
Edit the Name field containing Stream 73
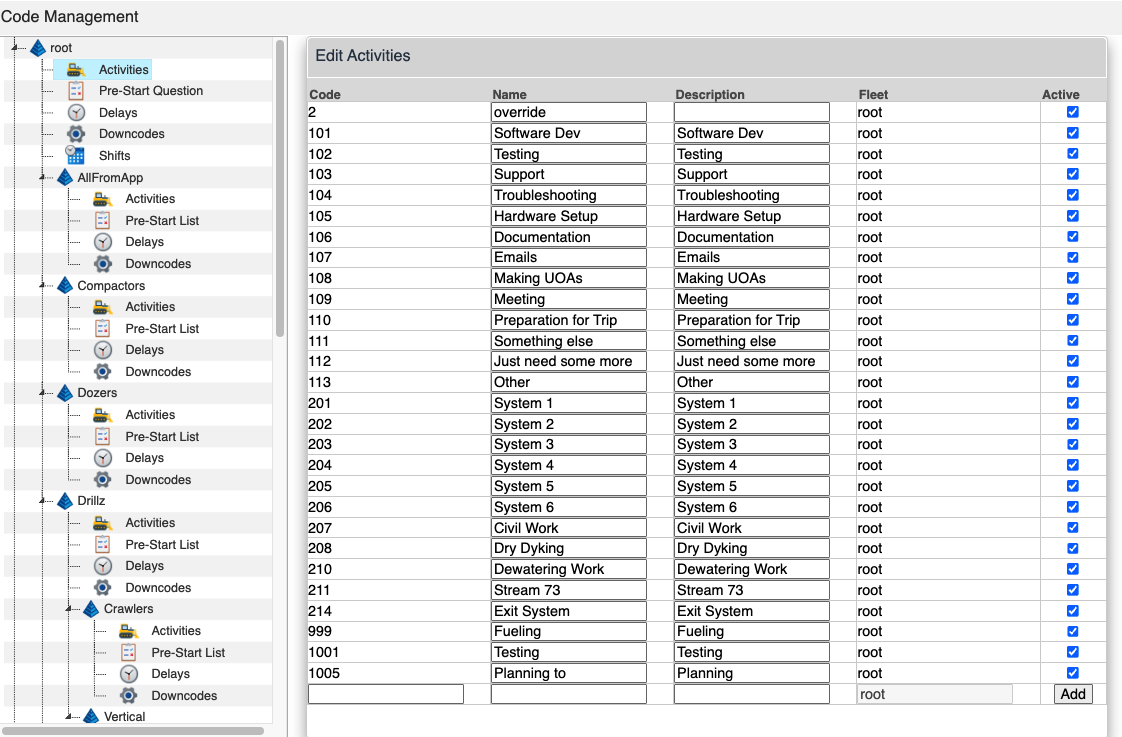[569, 590]
